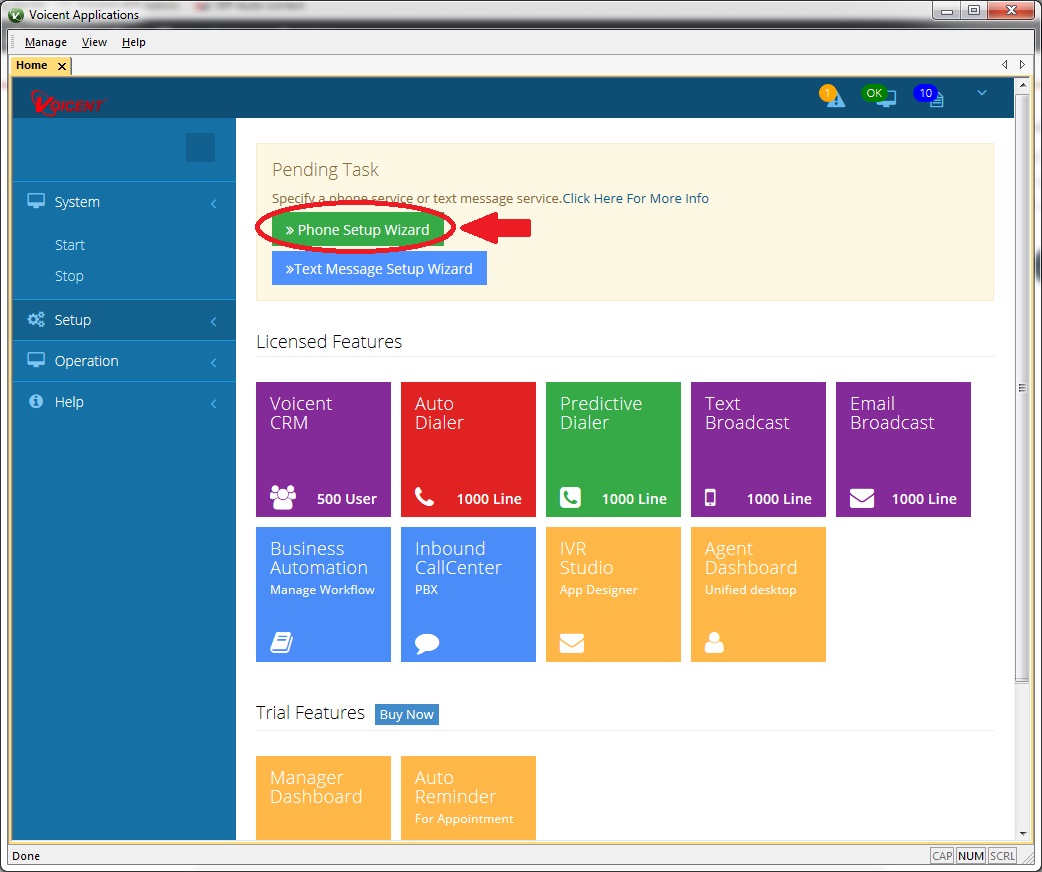Open the Voicent CRM tile
The image size is (1042, 872).
point(323,449)
